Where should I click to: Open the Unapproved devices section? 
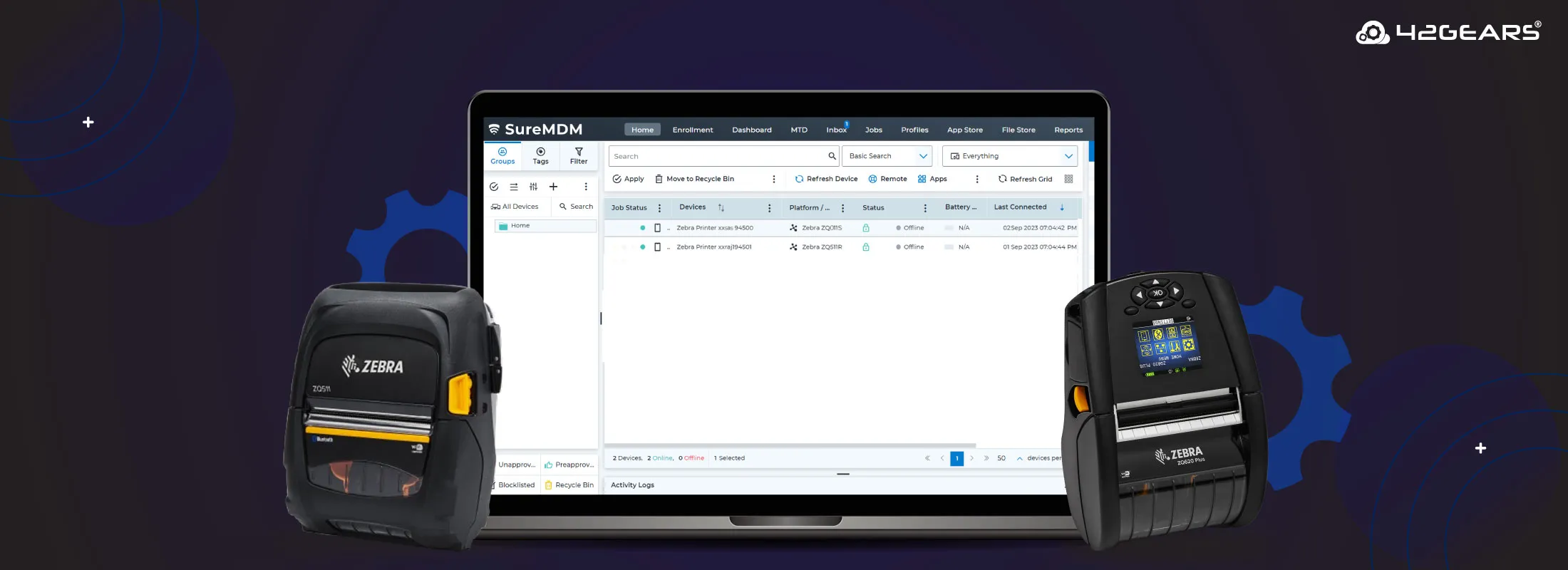pos(516,465)
